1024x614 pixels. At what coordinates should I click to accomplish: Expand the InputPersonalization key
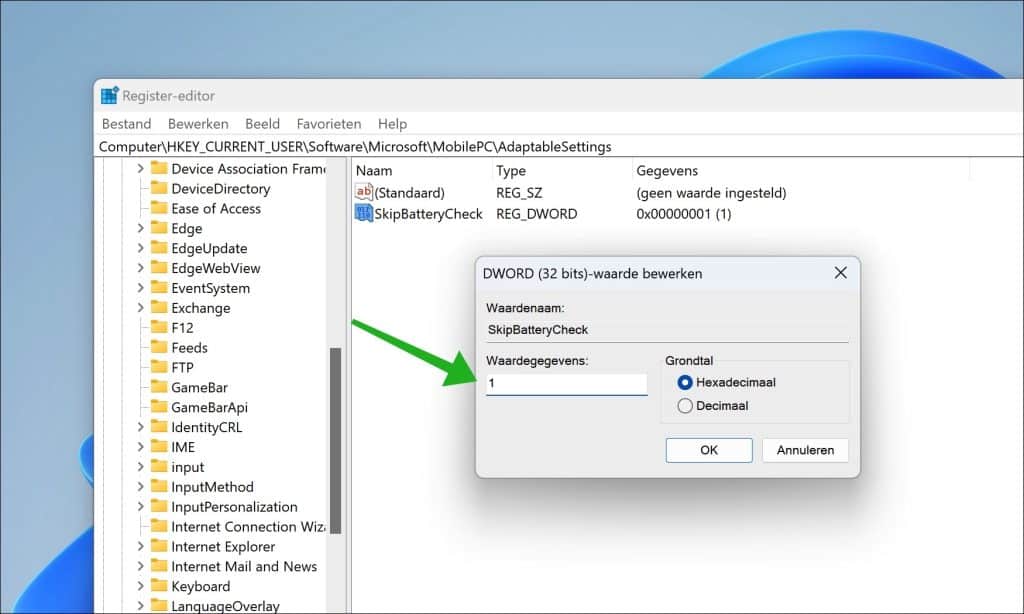pyautogui.click(x=140, y=506)
